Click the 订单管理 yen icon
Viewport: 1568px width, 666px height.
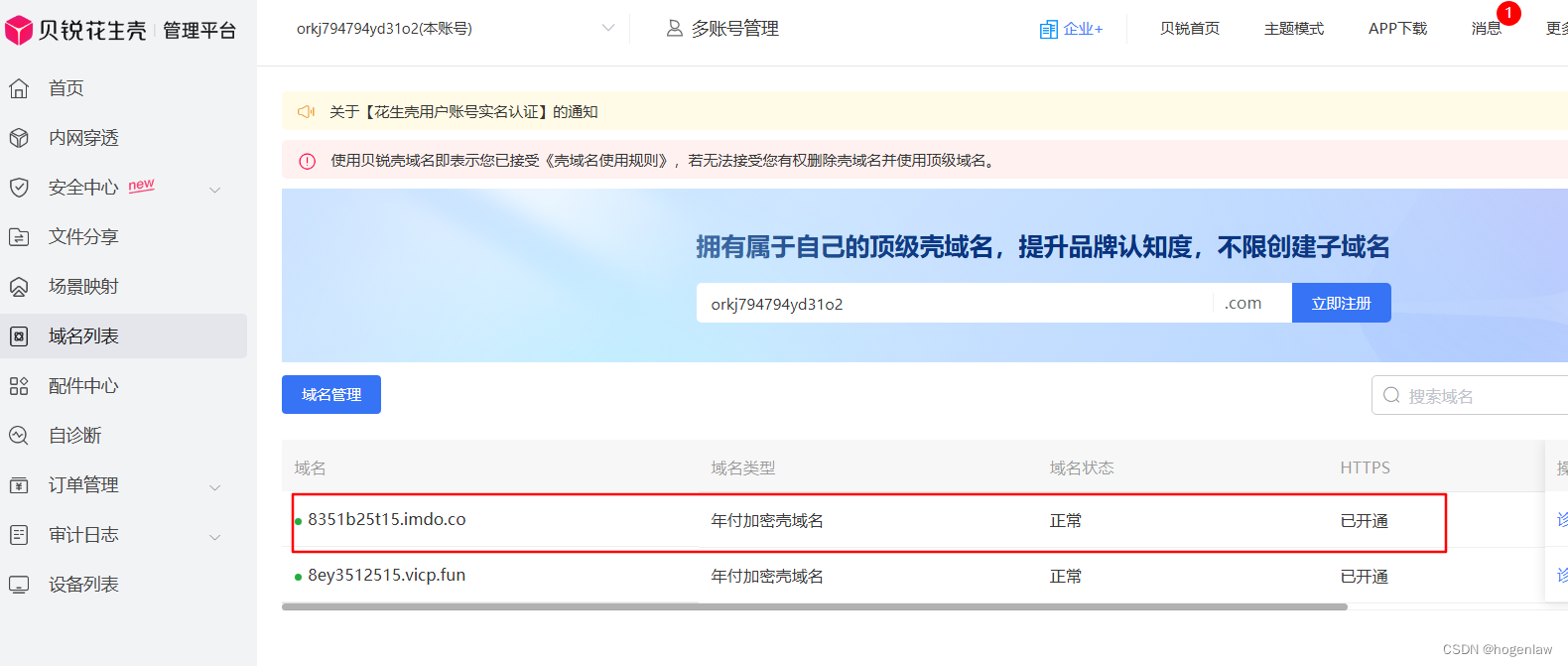click(19, 485)
